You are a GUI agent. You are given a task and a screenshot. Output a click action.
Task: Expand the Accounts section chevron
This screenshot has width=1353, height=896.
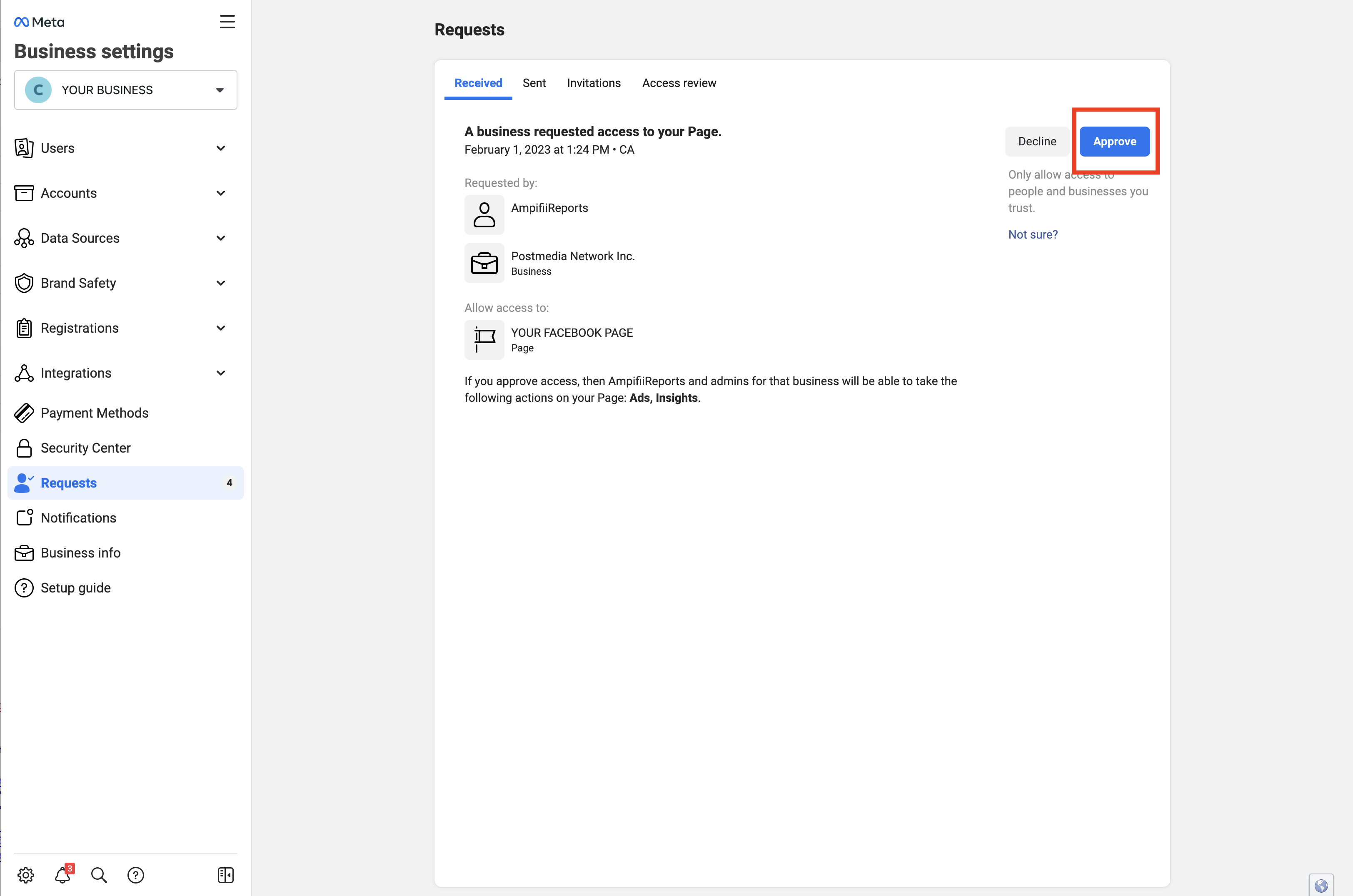click(x=221, y=193)
